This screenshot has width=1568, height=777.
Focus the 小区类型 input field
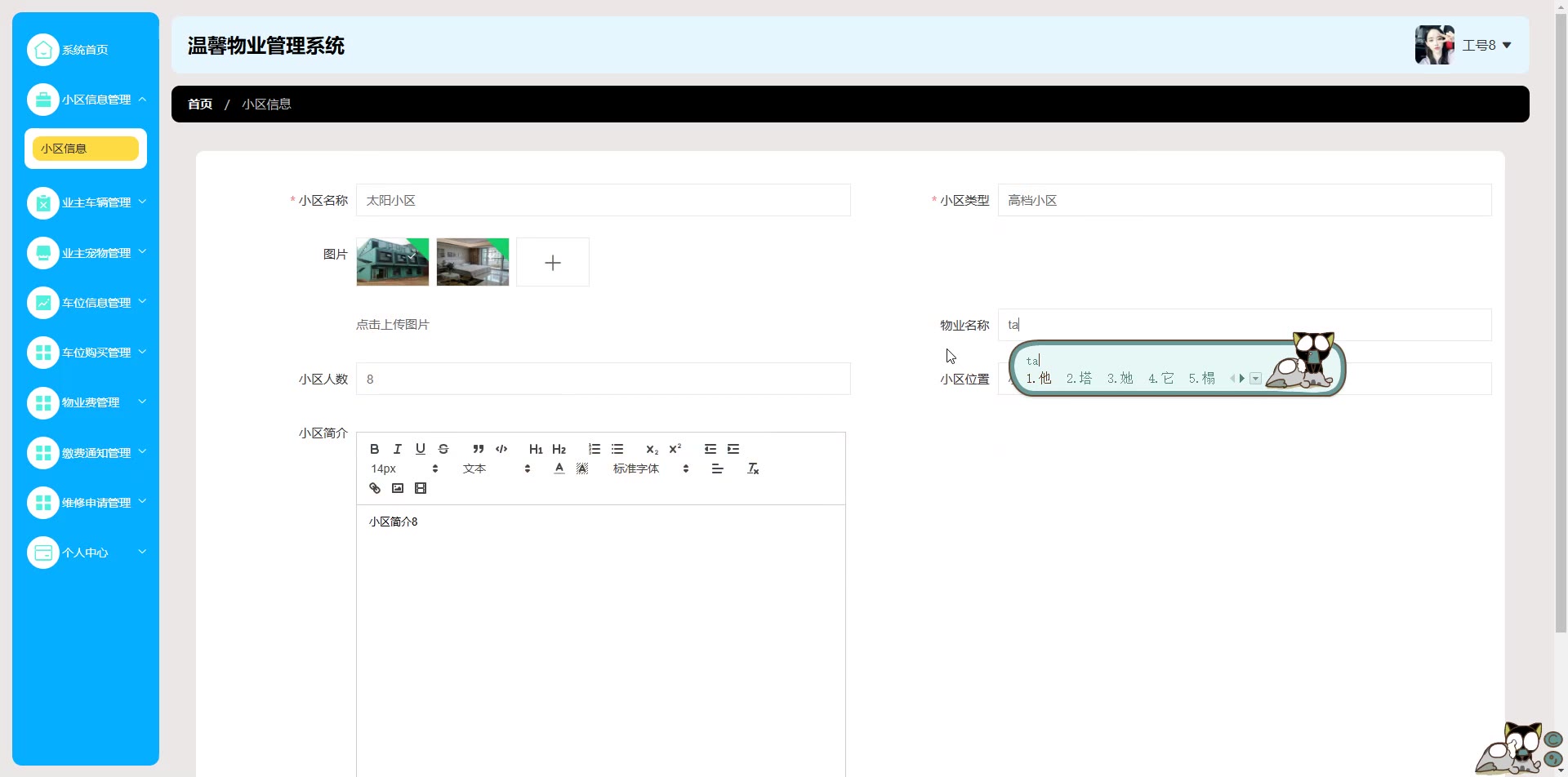1245,200
